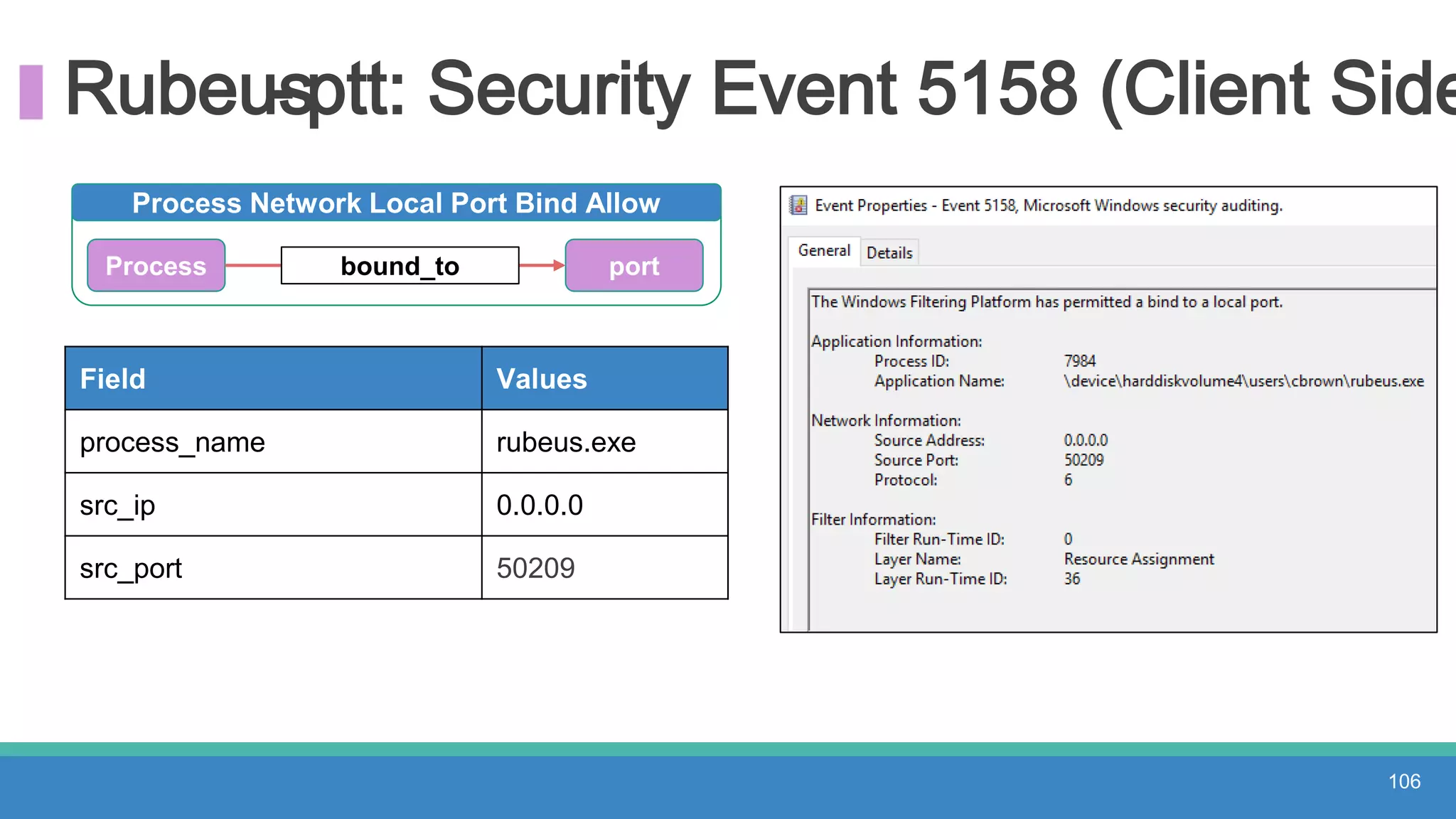Click the Event Properties window title text
This screenshot has height=819, width=1456.
[x=1049, y=205]
